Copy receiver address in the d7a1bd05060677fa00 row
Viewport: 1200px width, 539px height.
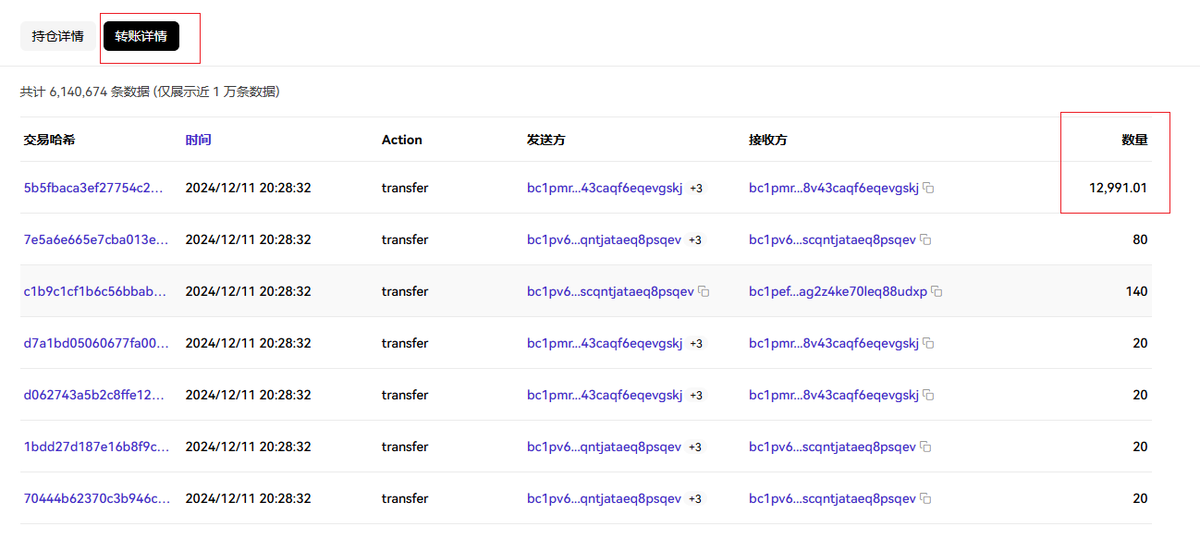click(928, 344)
